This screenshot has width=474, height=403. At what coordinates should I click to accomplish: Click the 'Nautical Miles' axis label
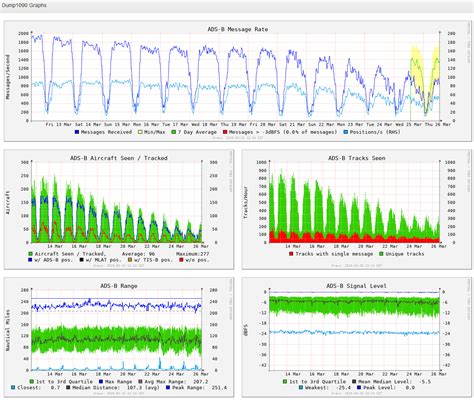[7, 330]
